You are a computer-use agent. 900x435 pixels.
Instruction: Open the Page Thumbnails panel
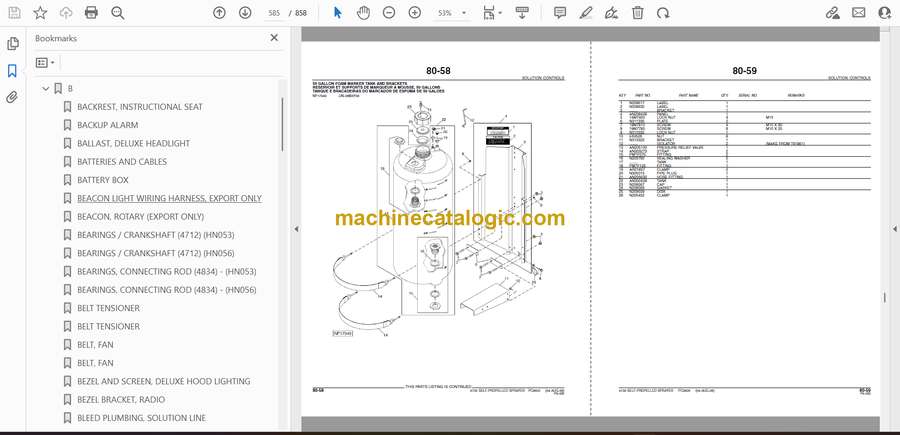click(x=13, y=44)
